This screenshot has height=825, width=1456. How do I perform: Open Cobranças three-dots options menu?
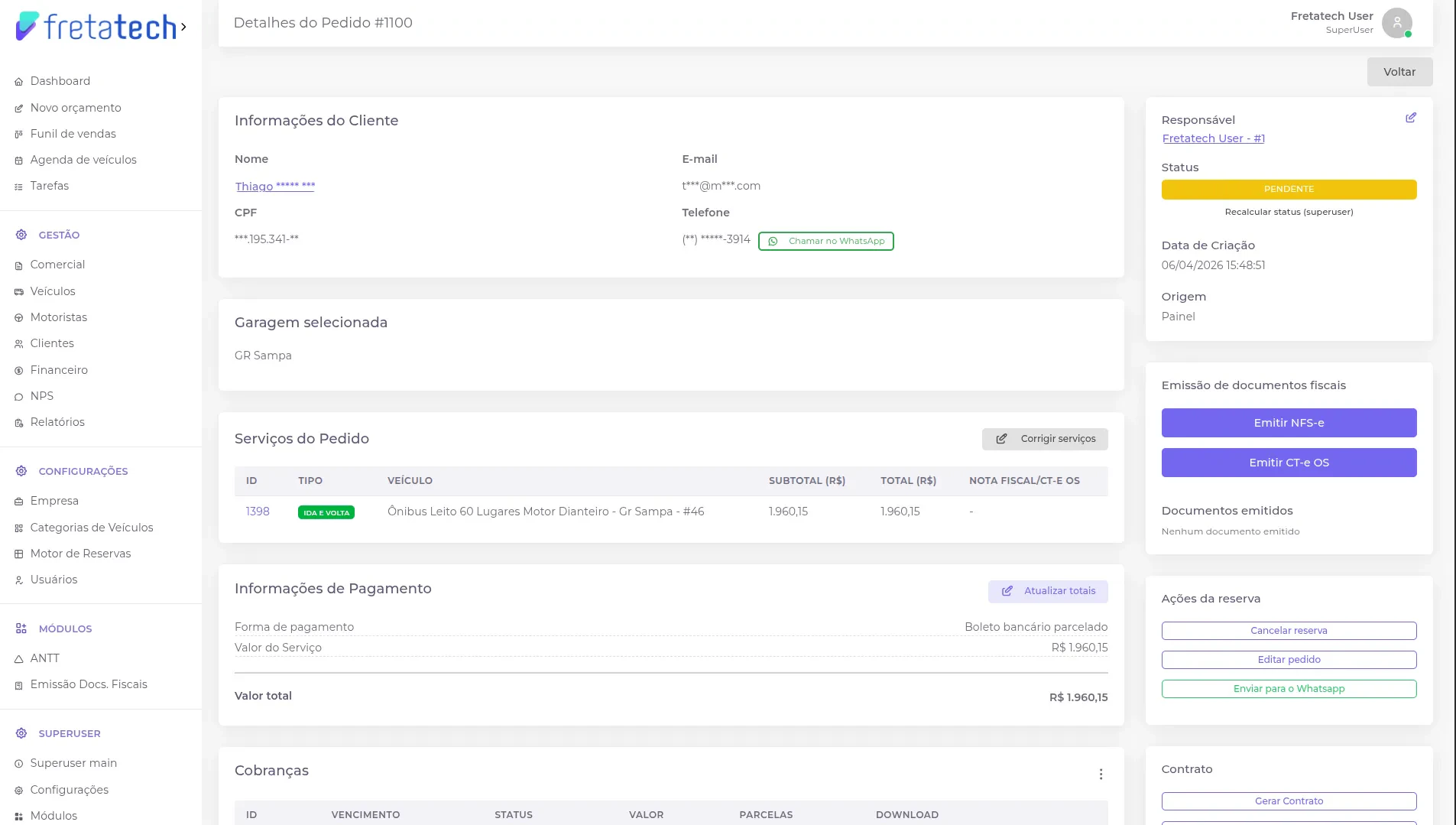1101,775
